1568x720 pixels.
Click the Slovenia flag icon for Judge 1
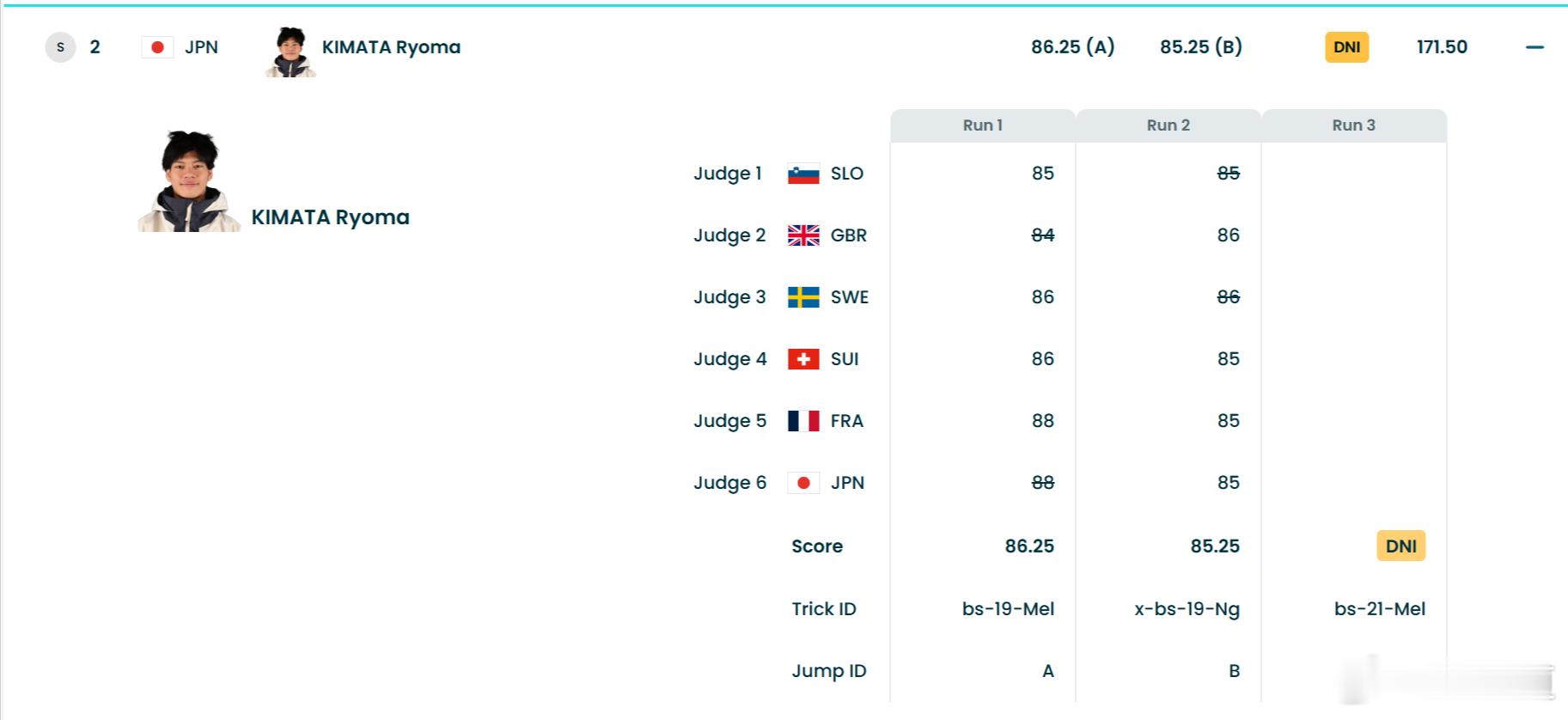coord(803,174)
